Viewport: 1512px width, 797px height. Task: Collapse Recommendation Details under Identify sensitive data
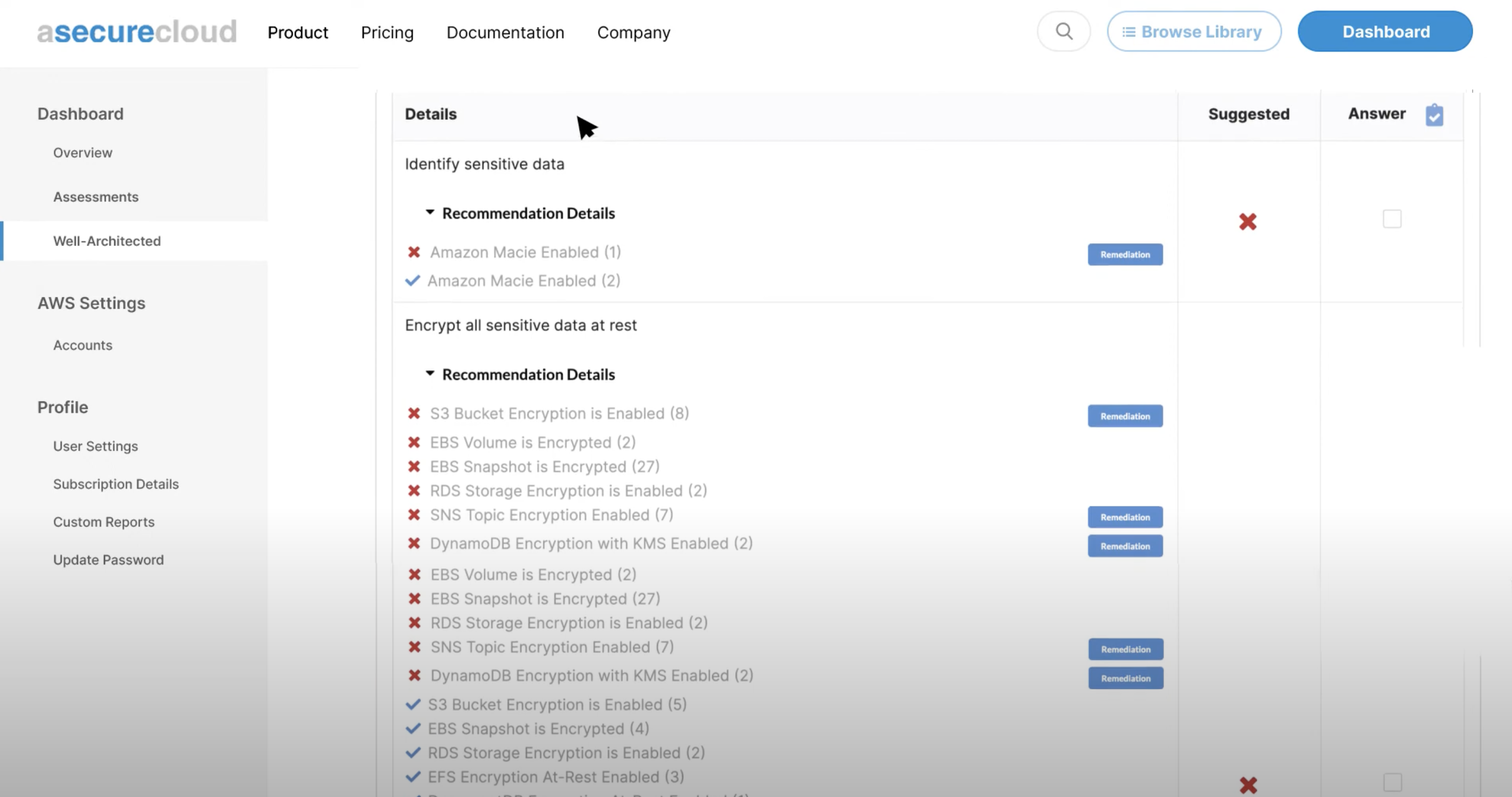430,212
